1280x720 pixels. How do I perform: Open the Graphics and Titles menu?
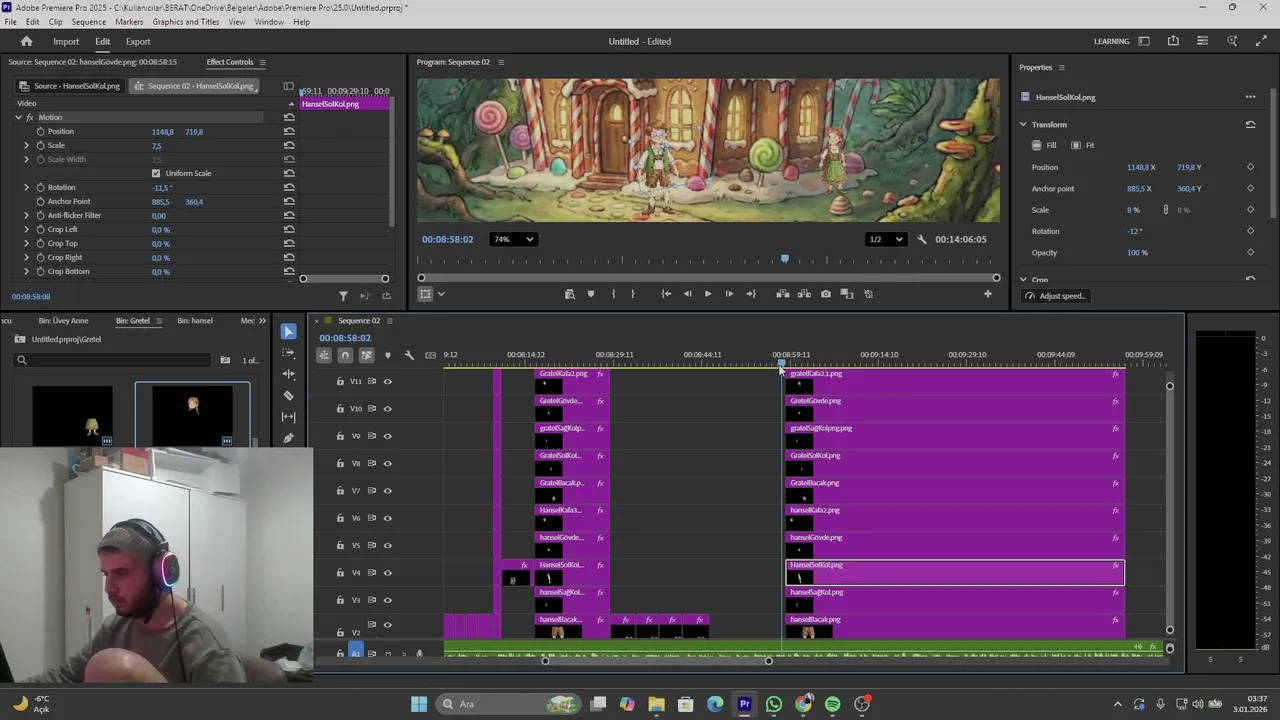point(186,21)
